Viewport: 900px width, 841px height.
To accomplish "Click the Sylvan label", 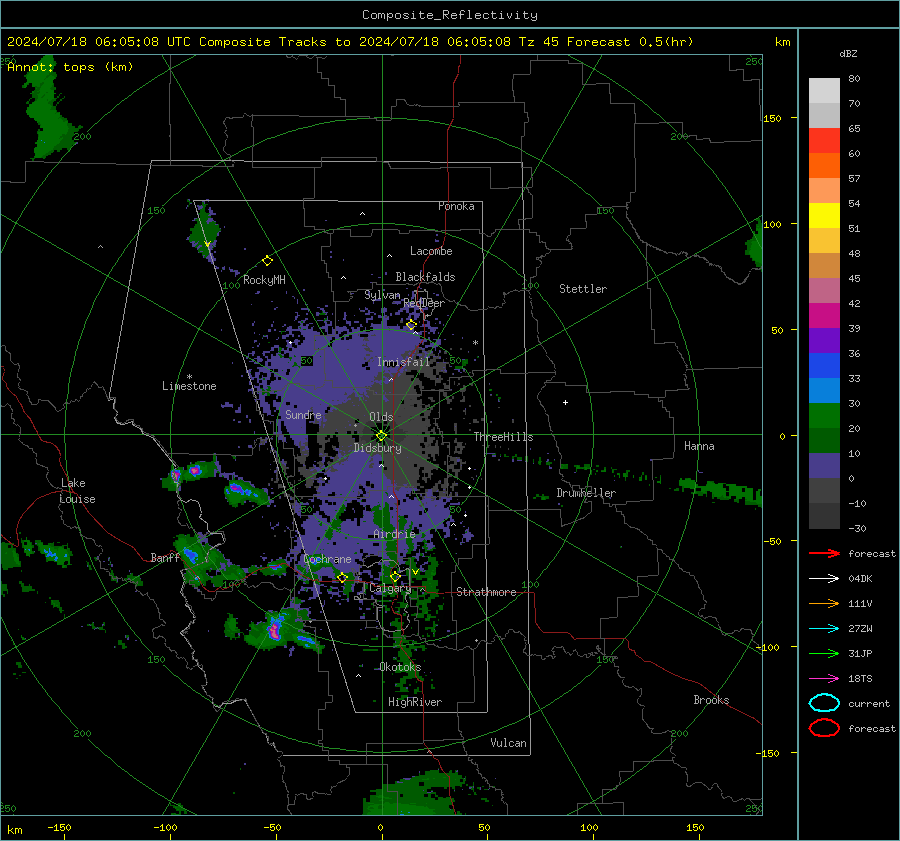I will (382, 295).
